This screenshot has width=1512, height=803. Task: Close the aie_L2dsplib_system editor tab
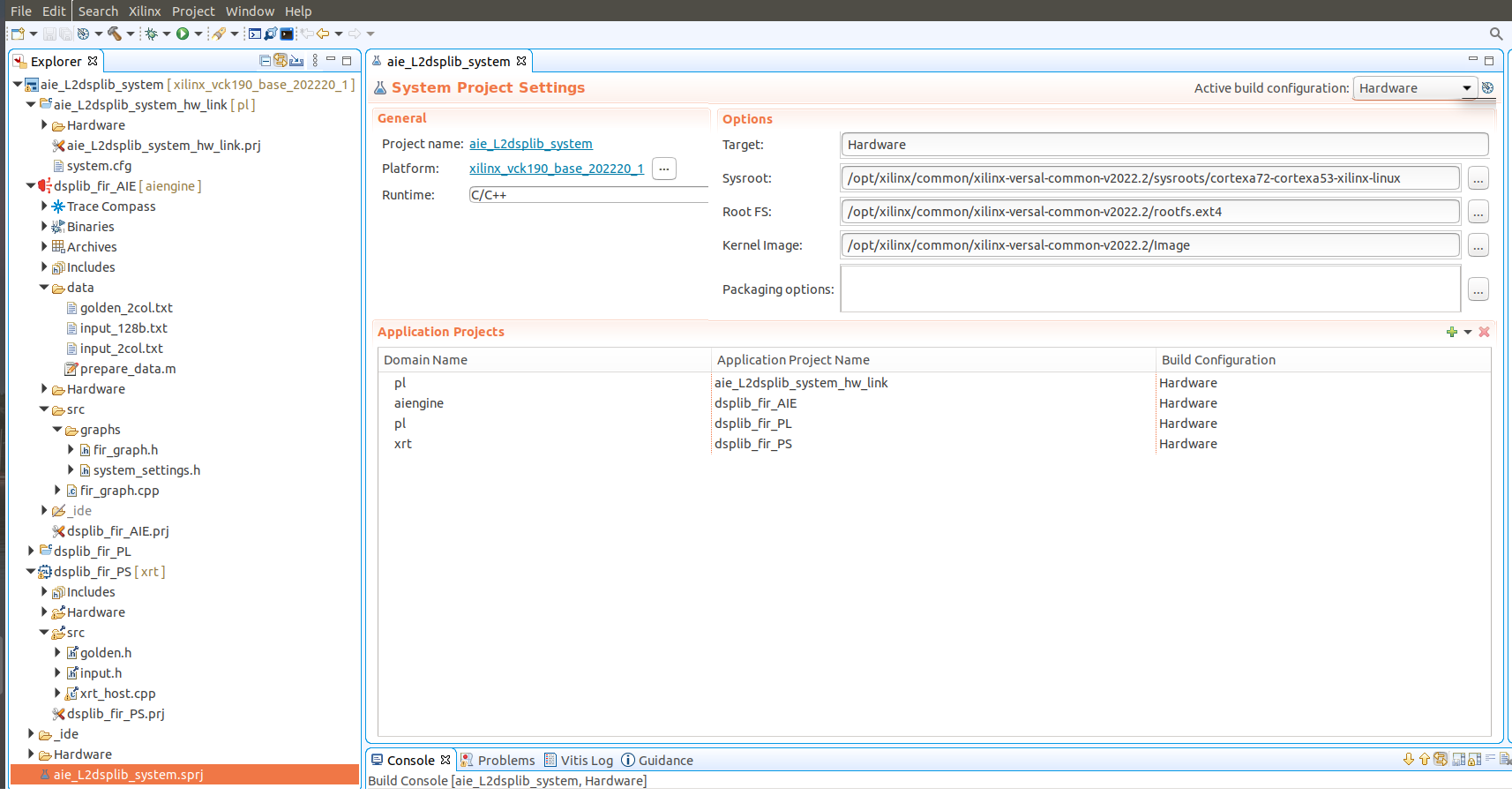coord(521,61)
